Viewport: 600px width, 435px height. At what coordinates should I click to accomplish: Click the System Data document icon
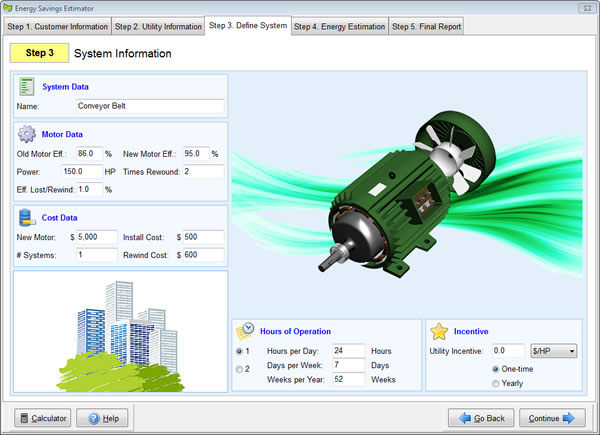click(27, 87)
